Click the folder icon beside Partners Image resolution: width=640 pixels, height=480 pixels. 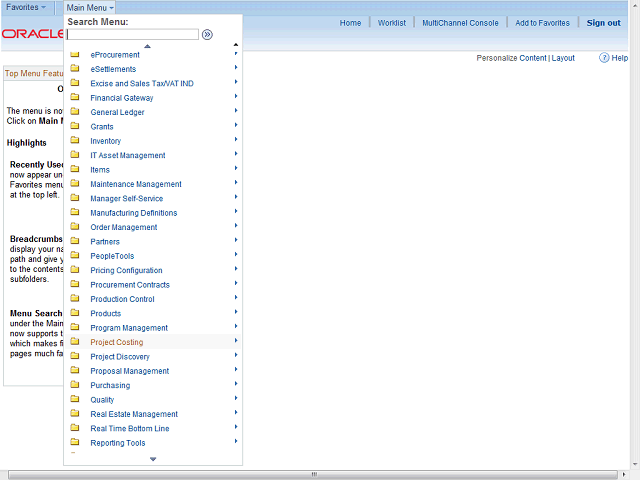(x=75, y=241)
